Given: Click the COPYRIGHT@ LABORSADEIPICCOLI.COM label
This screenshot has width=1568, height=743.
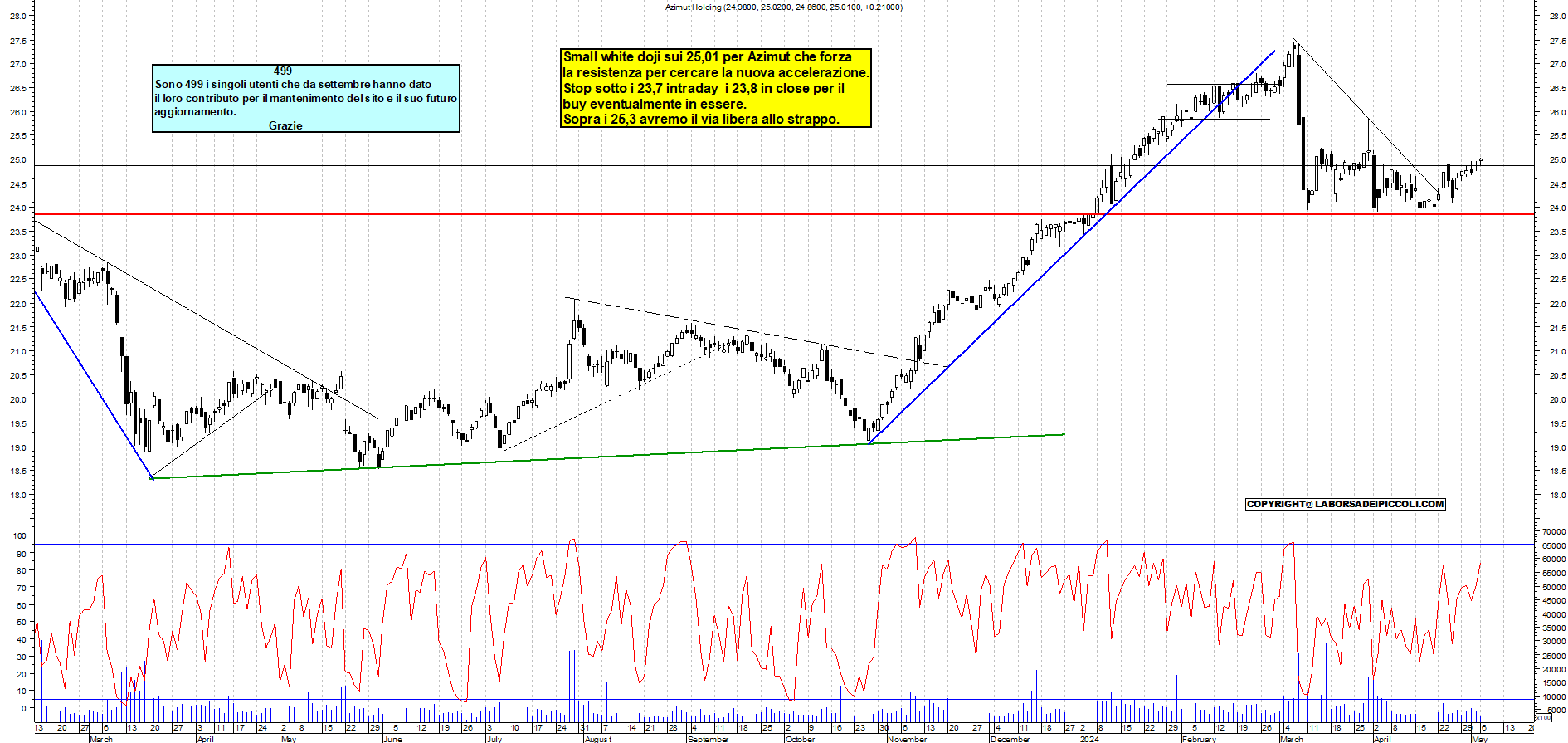Looking at the screenshot, I should pos(1346,504).
